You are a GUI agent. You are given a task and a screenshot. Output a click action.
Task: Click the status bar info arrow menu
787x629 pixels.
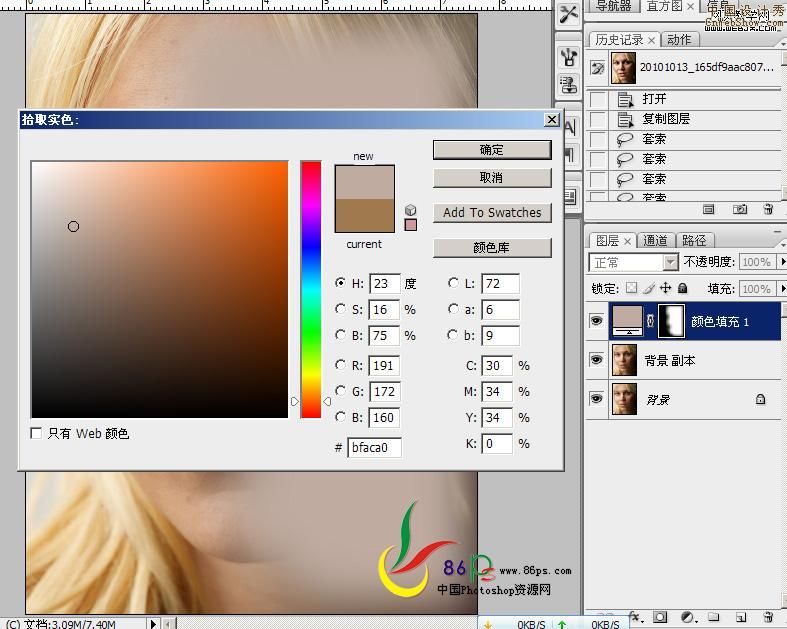click(154, 623)
